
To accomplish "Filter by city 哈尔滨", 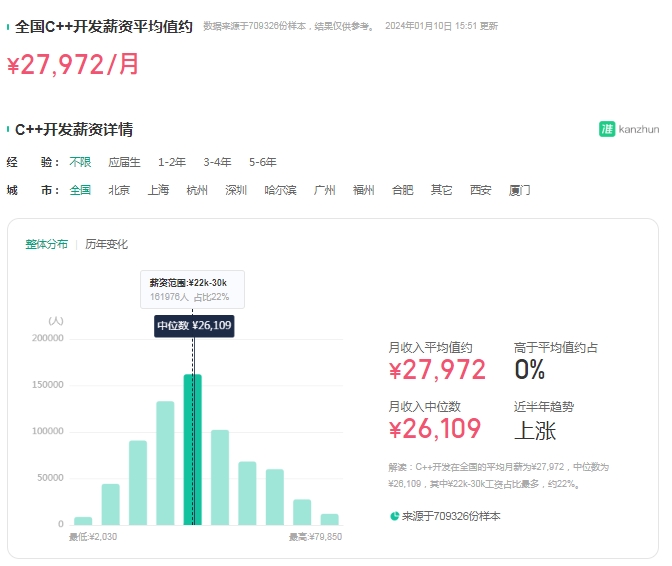I will (x=280, y=190).
